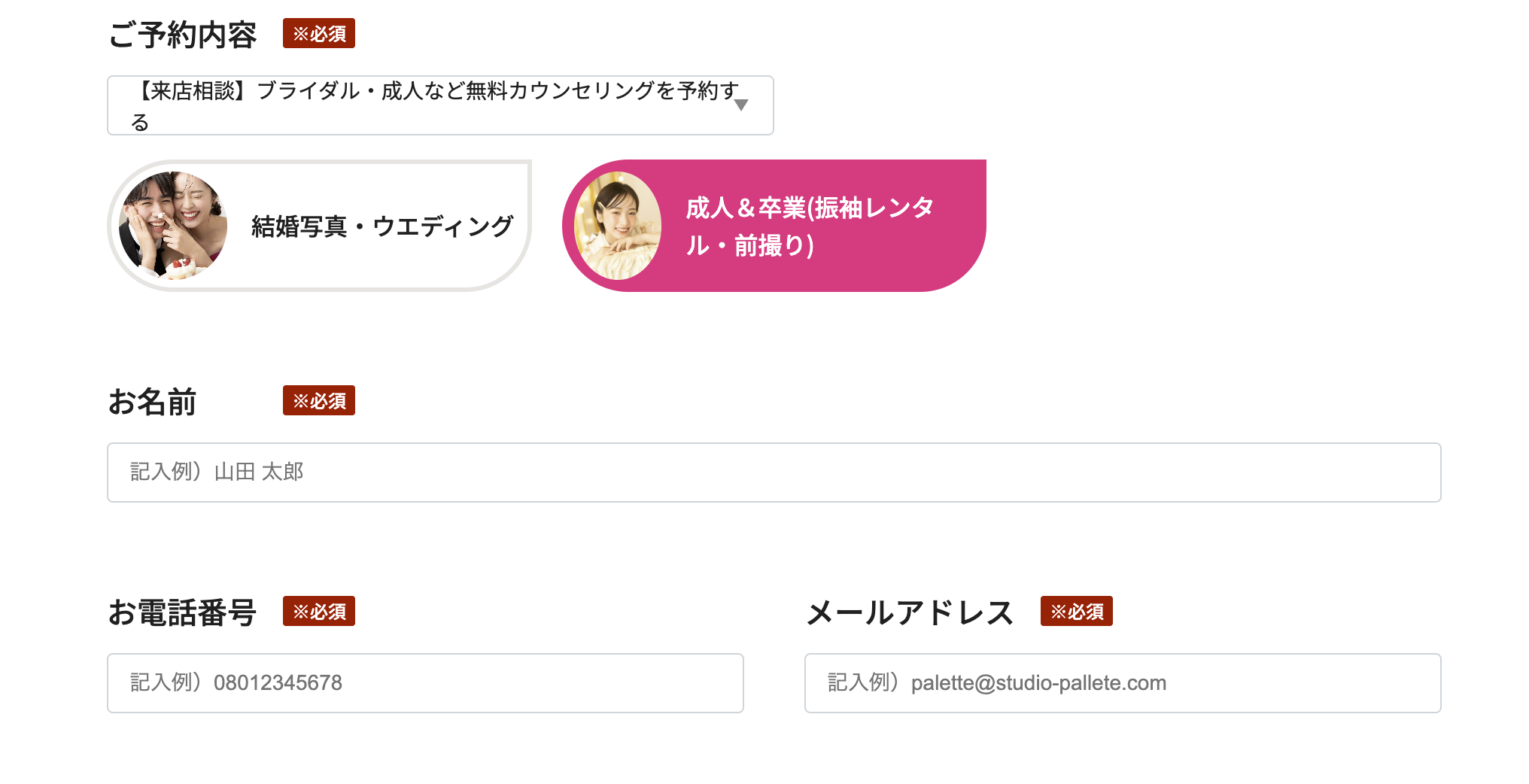
Task: Click the 必須 badge beside メールアドレス
Action: click(x=1076, y=612)
